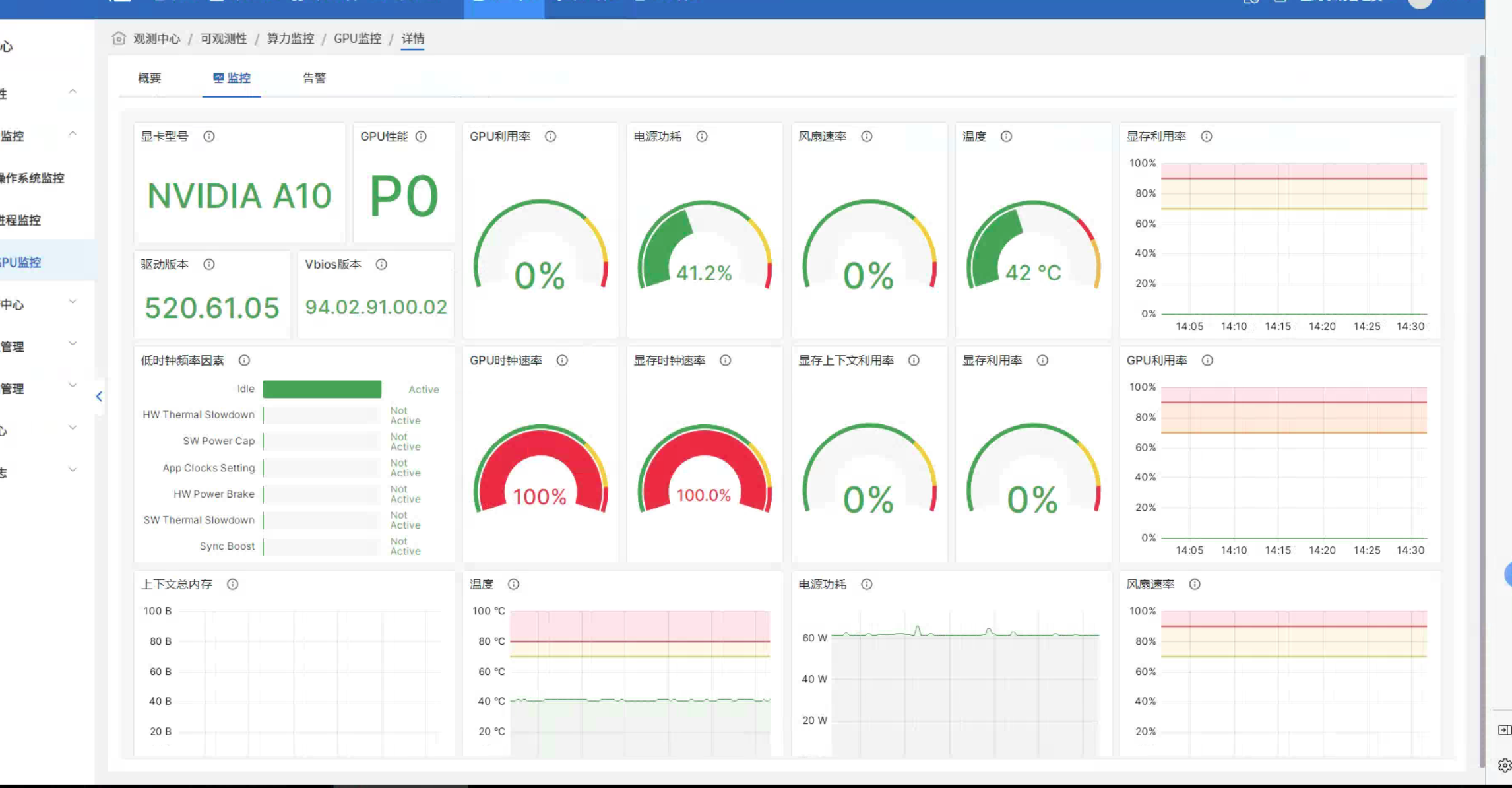Select GPU监控 in the left sidebar
Screen dimensions: 1512x788
[47, 262]
